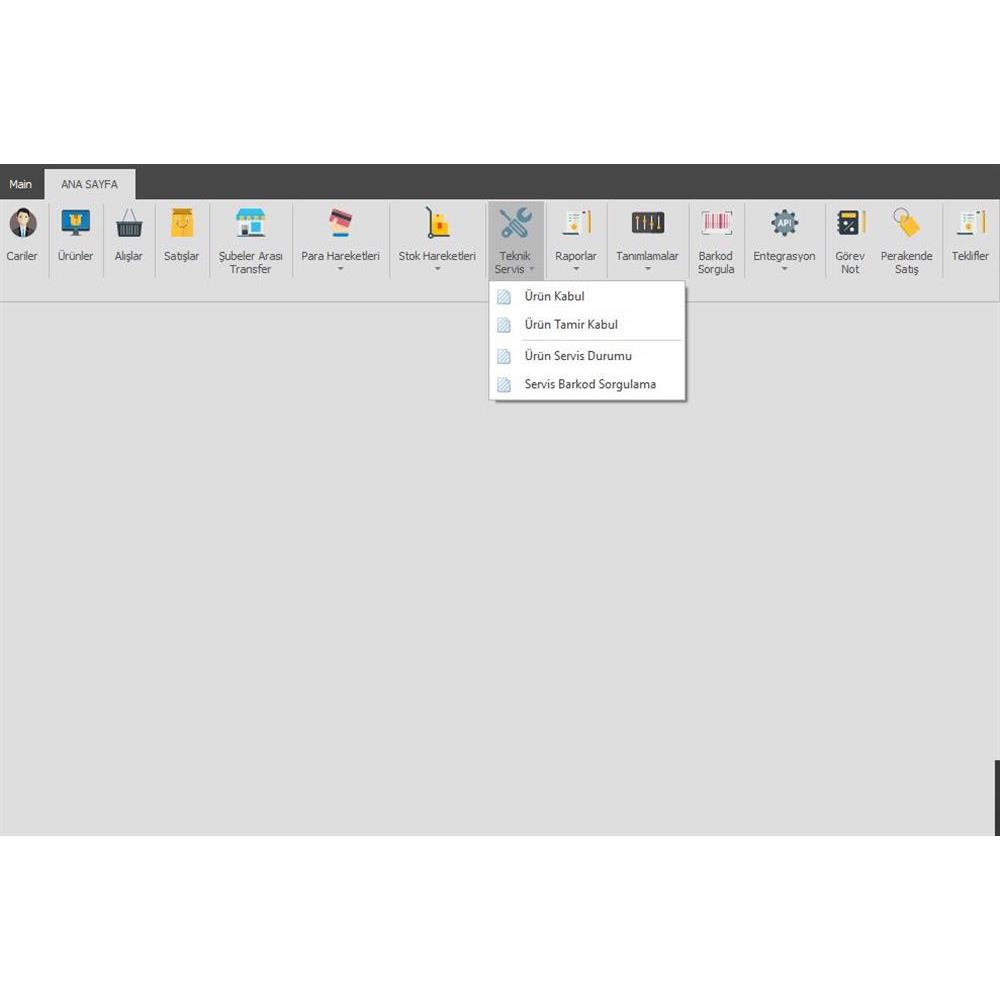Viewport: 1000px width, 1000px height.
Task: Open the Entegrasyon dropdown menu
Action: [784, 240]
